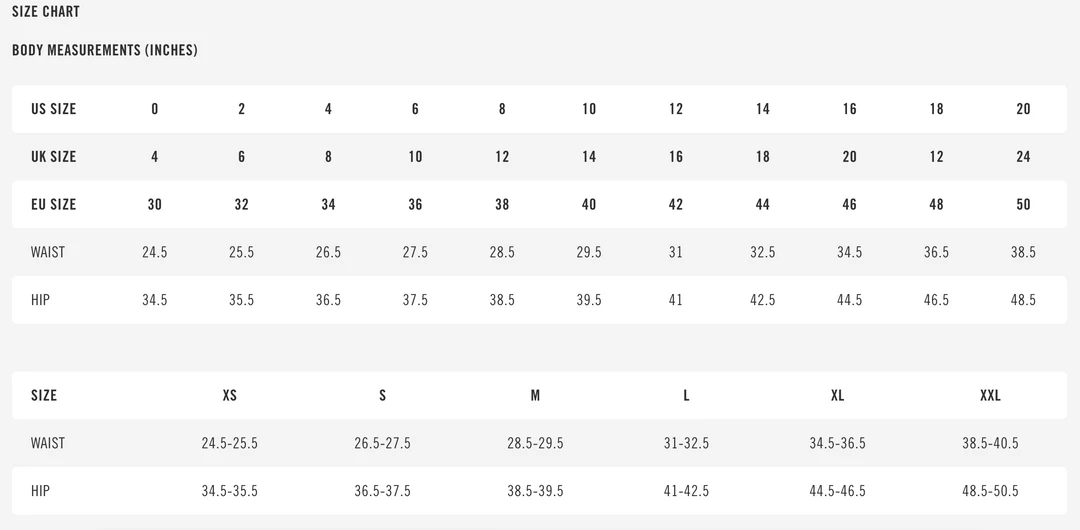The height and width of the screenshot is (530, 1080).
Task: Select the US SIZE row label
Action: click(54, 109)
